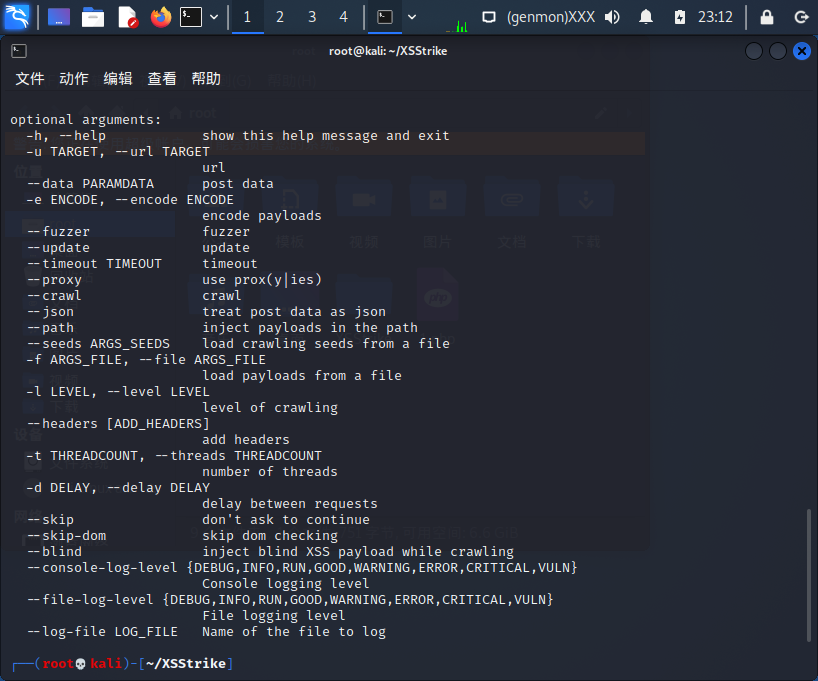Open the 动作 menu

[x=74, y=79]
